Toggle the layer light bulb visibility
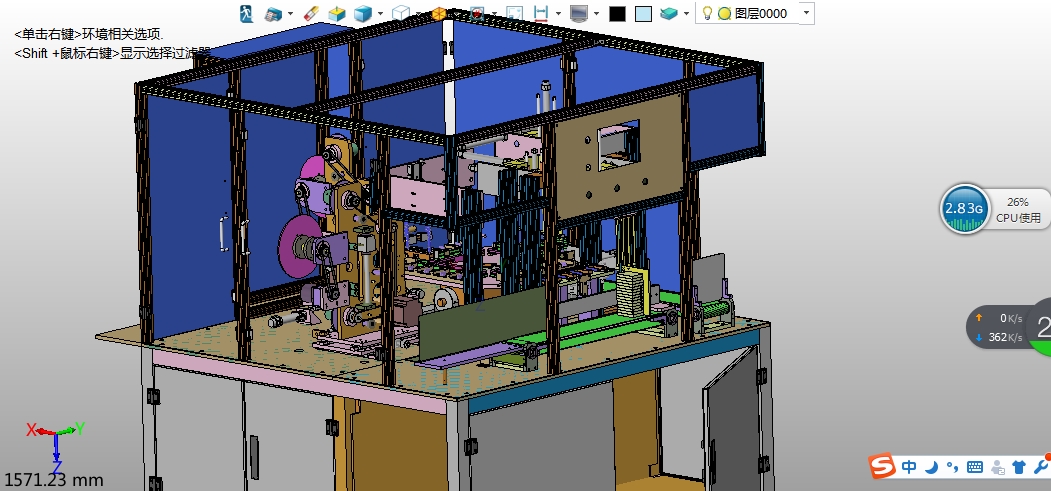This screenshot has height=491, width=1051. click(x=706, y=13)
